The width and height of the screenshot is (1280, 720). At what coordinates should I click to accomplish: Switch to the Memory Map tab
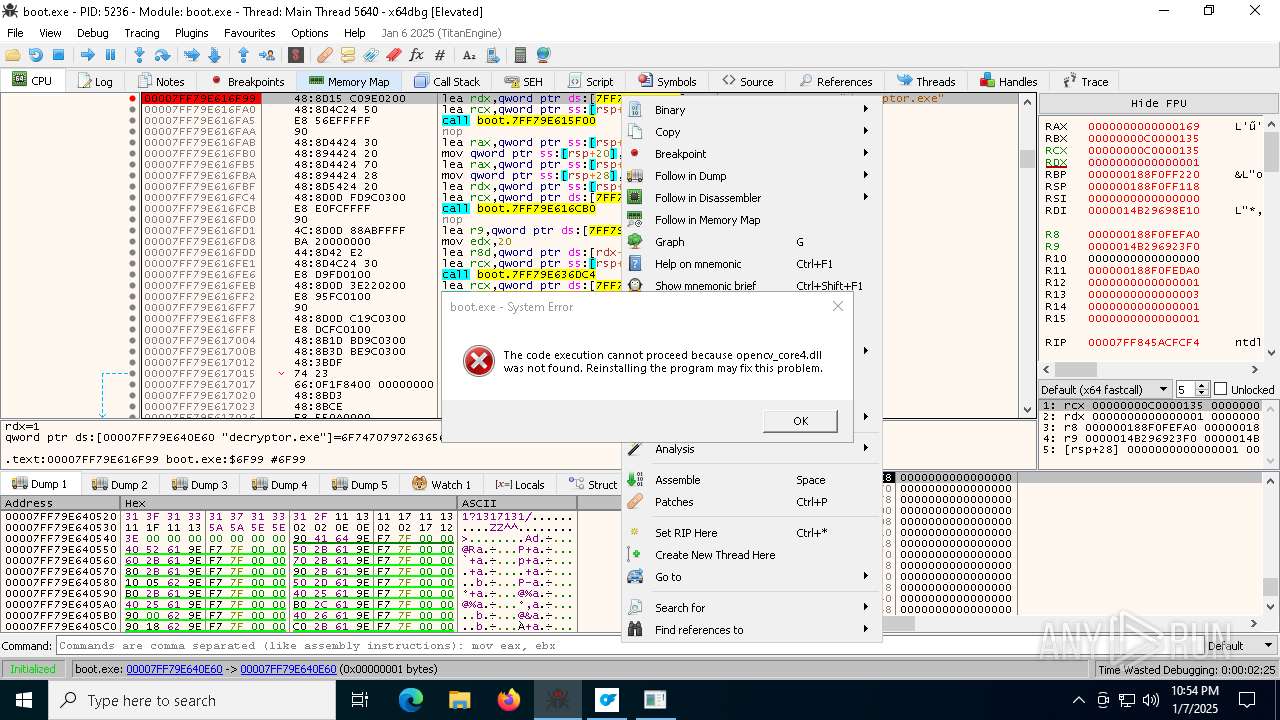[x=349, y=81]
